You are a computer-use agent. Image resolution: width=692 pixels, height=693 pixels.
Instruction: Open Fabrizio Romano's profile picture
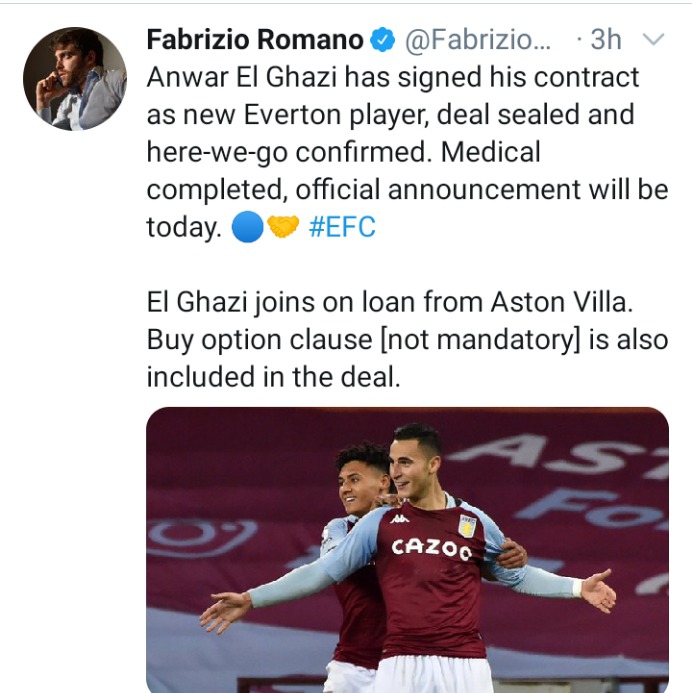[75, 79]
